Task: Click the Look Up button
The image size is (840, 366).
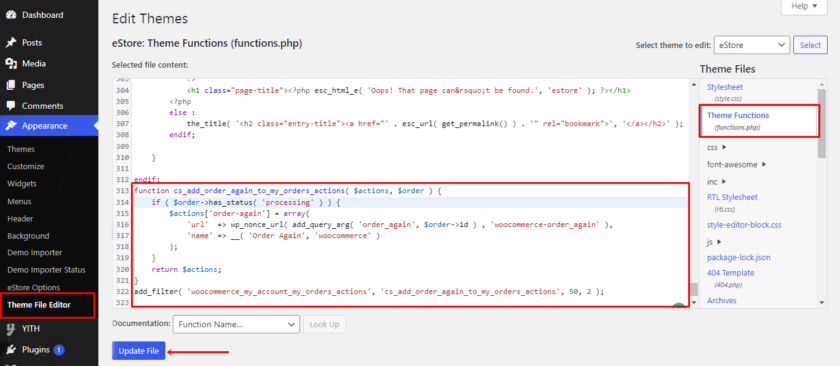Action: pos(324,324)
